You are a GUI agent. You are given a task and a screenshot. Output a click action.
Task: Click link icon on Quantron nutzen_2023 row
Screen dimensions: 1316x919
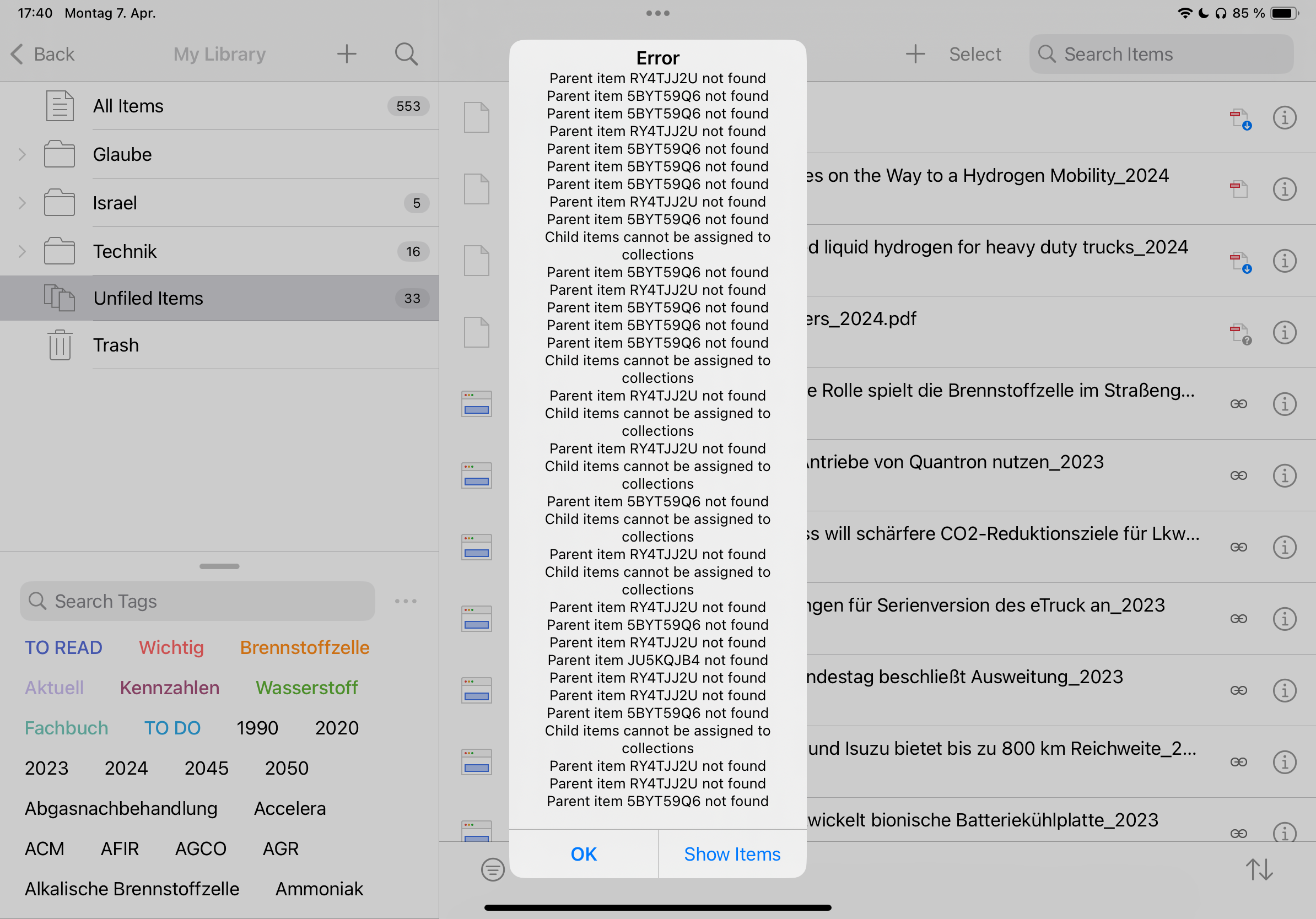(x=1238, y=475)
